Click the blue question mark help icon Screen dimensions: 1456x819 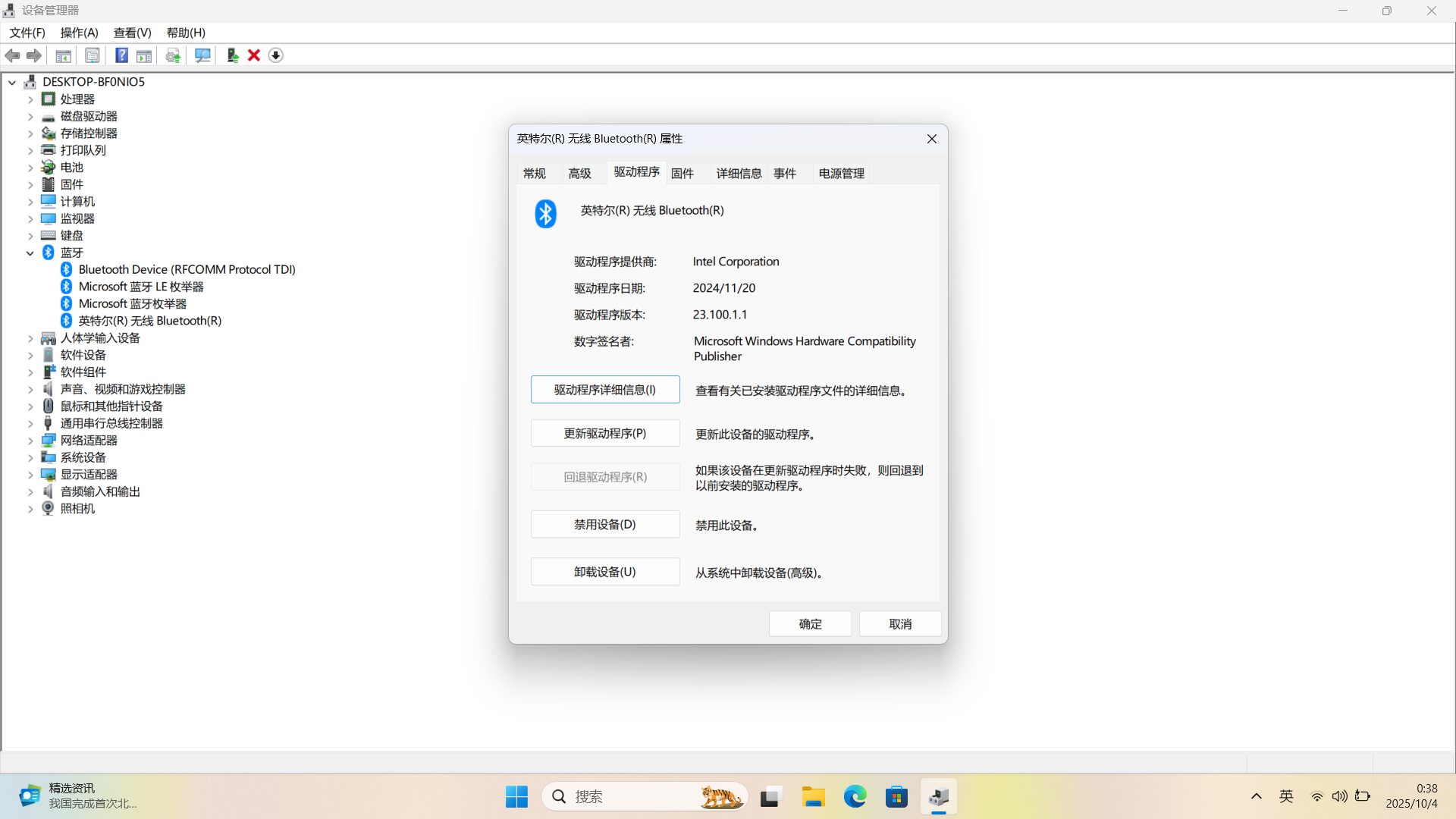click(x=121, y=55)
